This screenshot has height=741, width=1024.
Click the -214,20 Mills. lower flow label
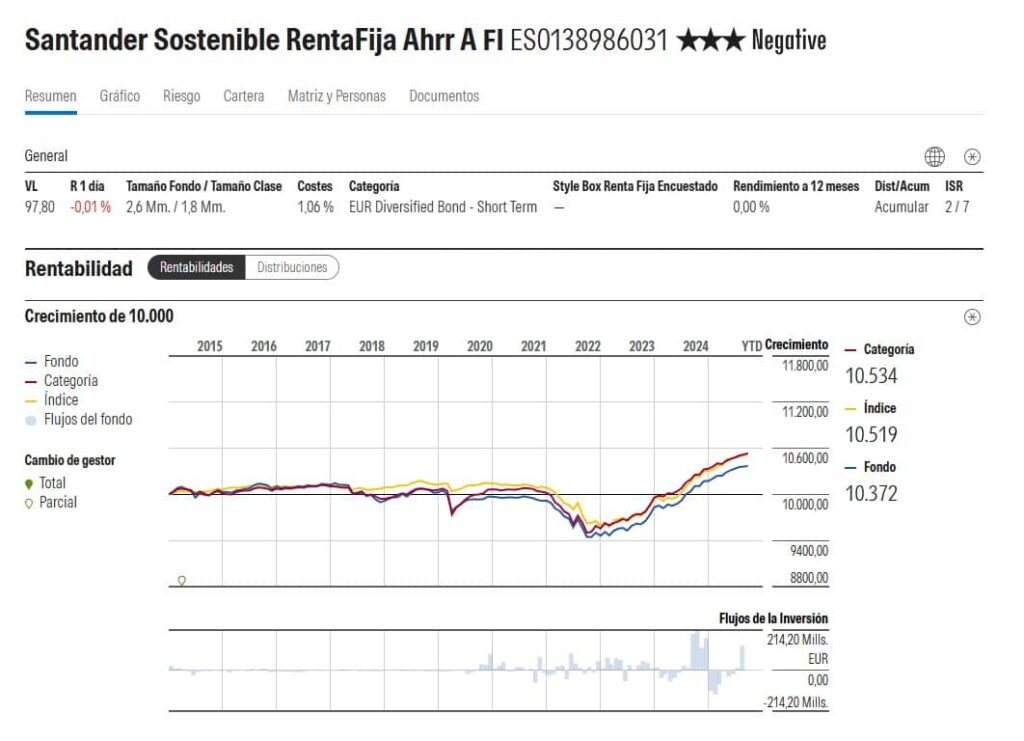pos(796,702)
